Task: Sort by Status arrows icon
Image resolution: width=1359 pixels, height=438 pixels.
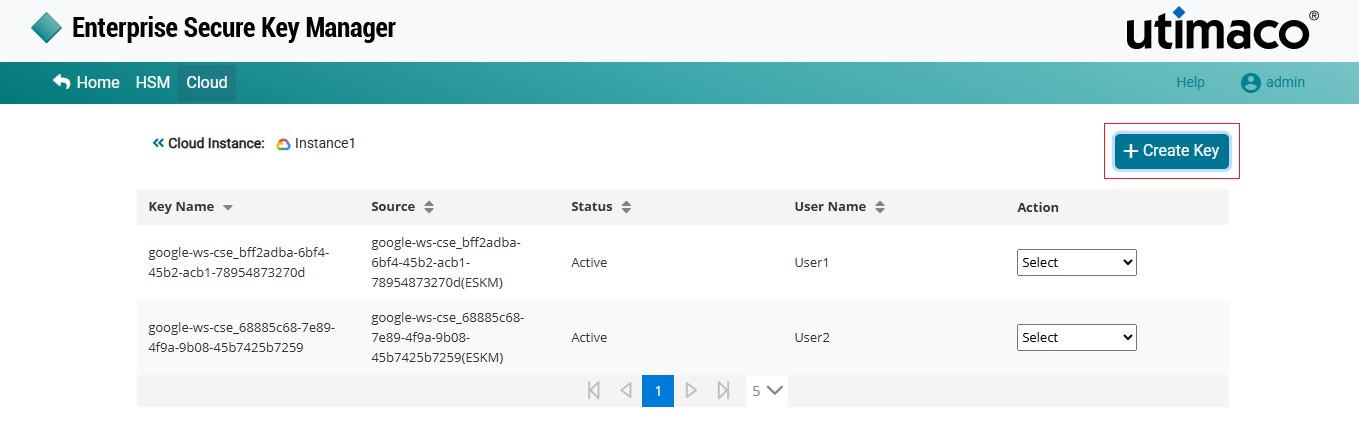Action: (x=626, y=207)
